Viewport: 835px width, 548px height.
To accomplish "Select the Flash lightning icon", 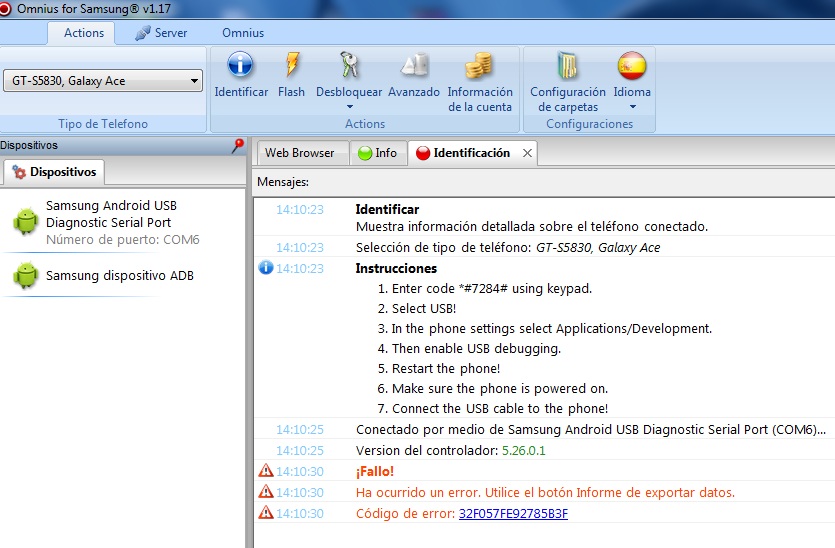I will click(292, 64).
